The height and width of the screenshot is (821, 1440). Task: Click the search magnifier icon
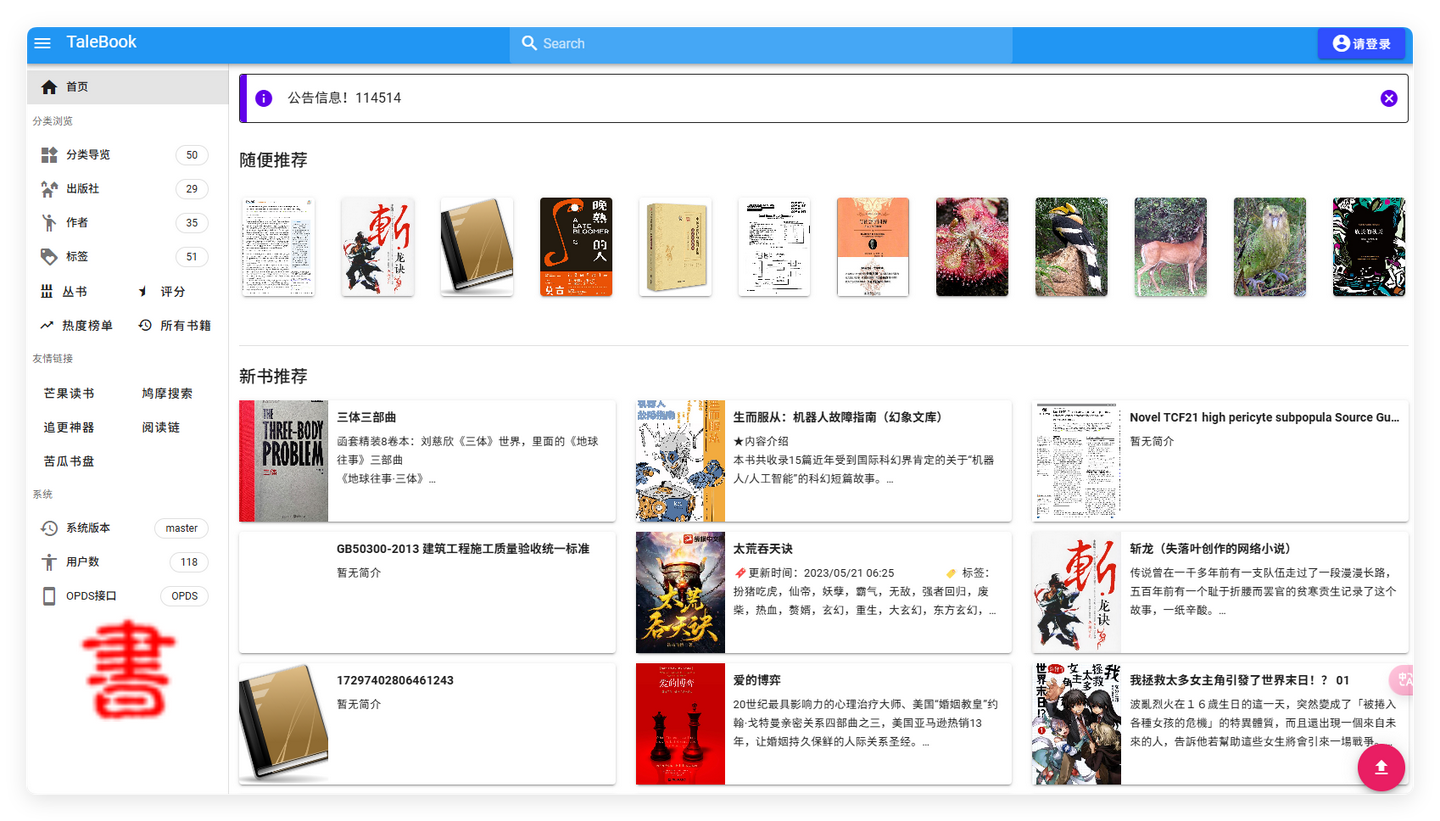tap(529, 43)
